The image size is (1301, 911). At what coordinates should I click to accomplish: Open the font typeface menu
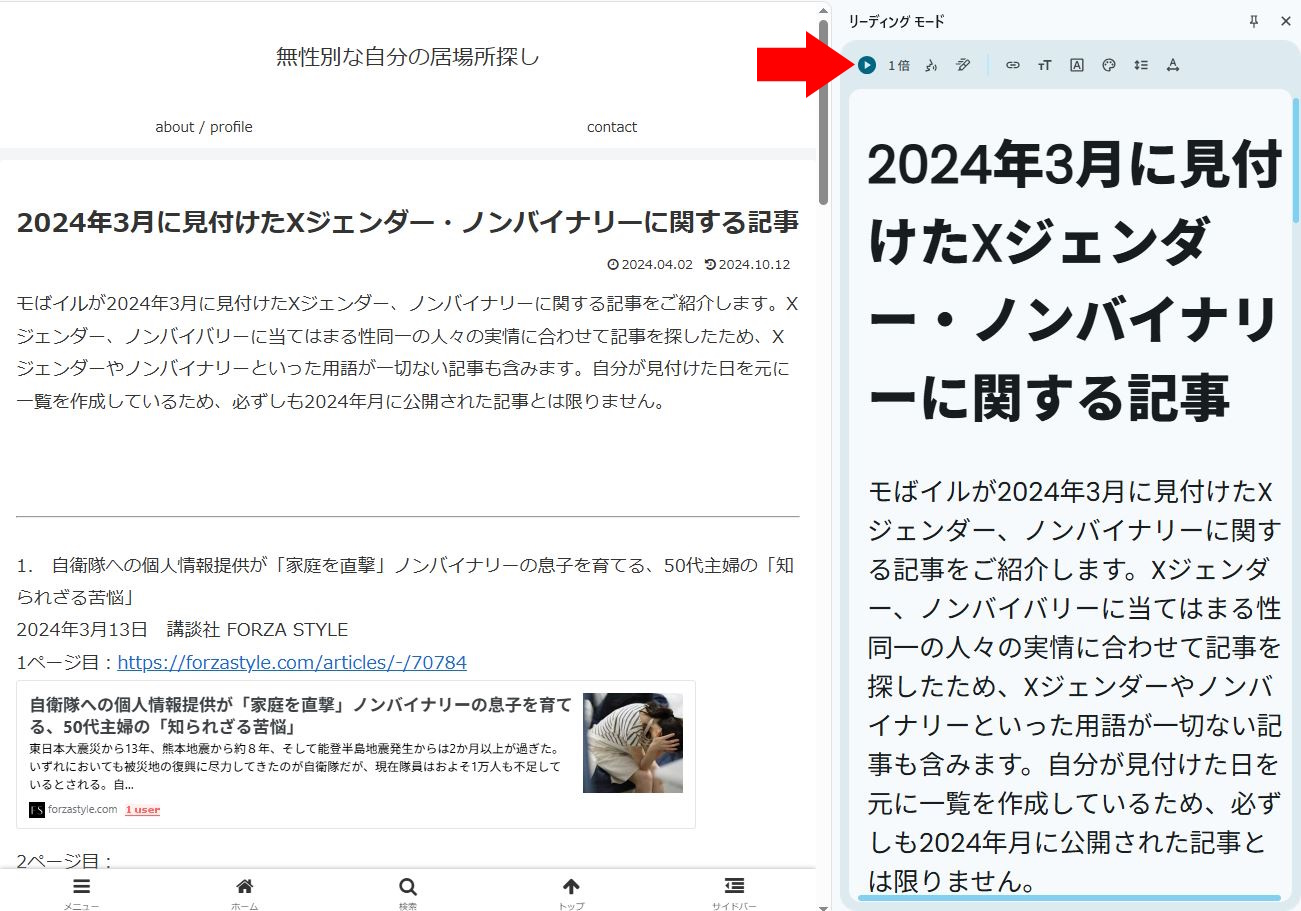pos(1076,65)
